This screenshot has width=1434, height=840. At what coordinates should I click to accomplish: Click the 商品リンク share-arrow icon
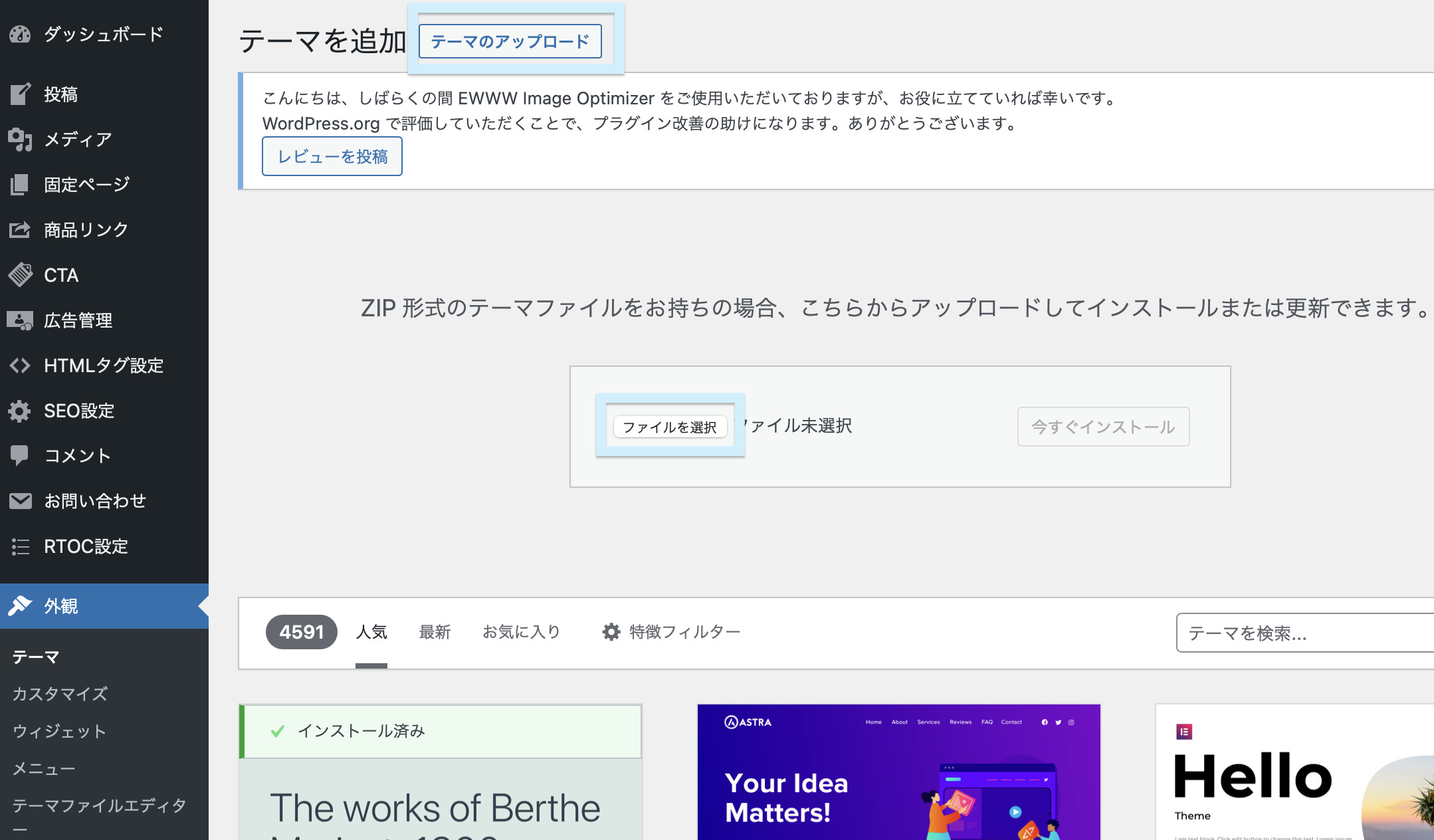pos(20,229)
